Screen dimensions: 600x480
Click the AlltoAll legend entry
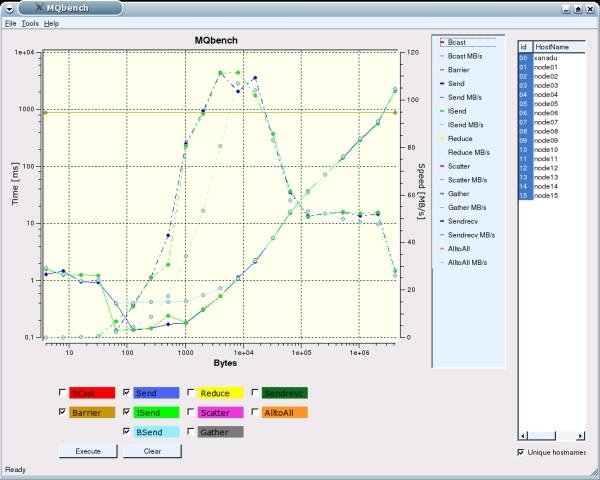point(460,248)
